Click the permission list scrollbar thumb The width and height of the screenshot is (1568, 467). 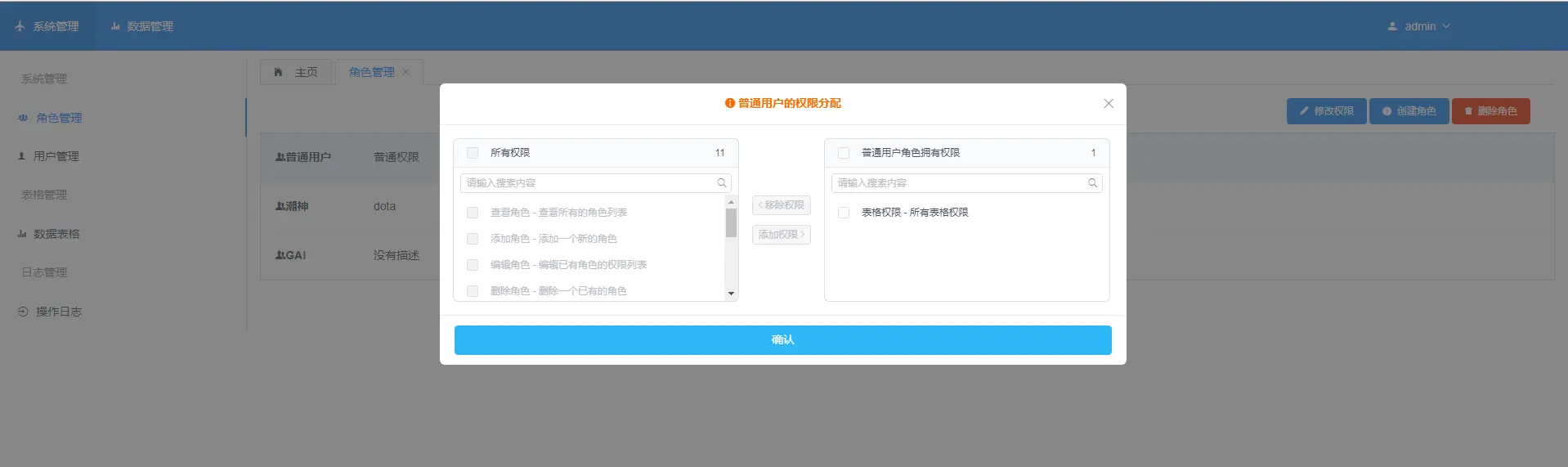point(731,222)
